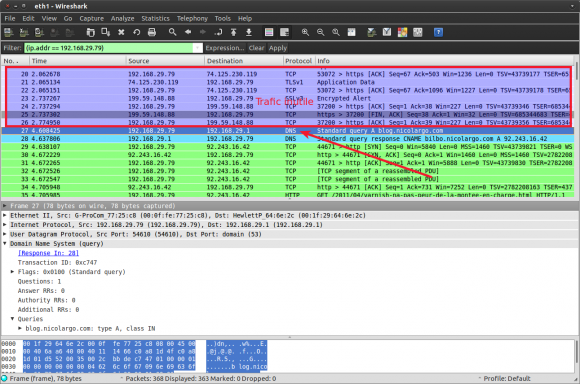580x384 pixels.
Task: Expand blog.nicolargo.com type A query
Action: point(20,329)
